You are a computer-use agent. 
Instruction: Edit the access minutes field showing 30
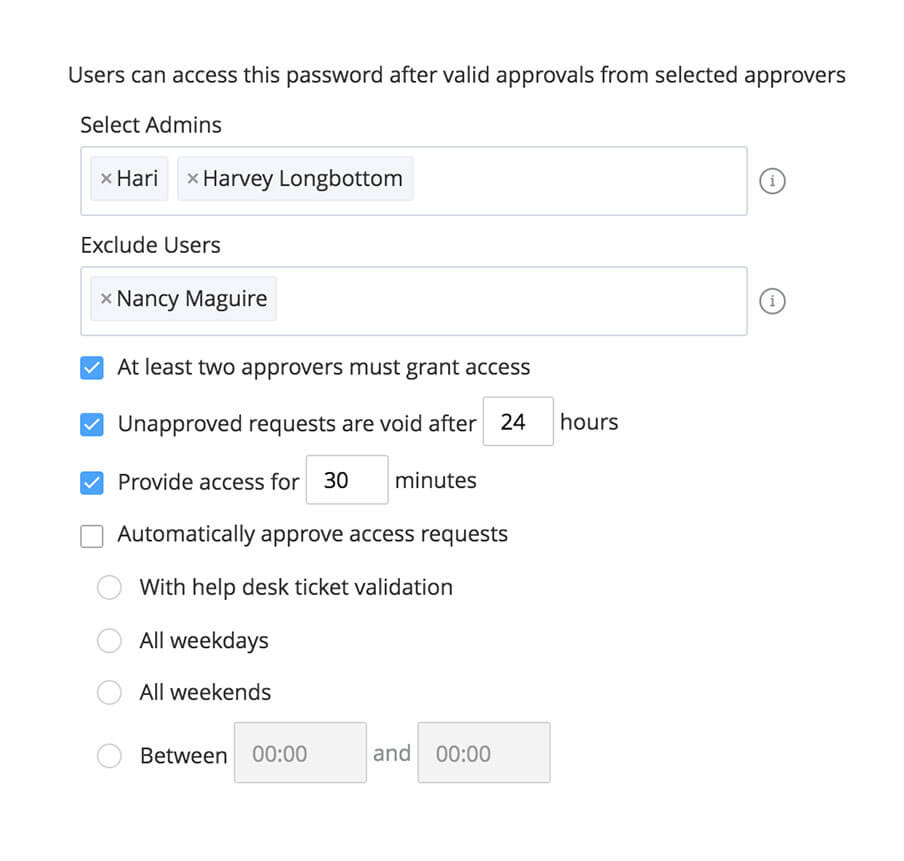346,481
